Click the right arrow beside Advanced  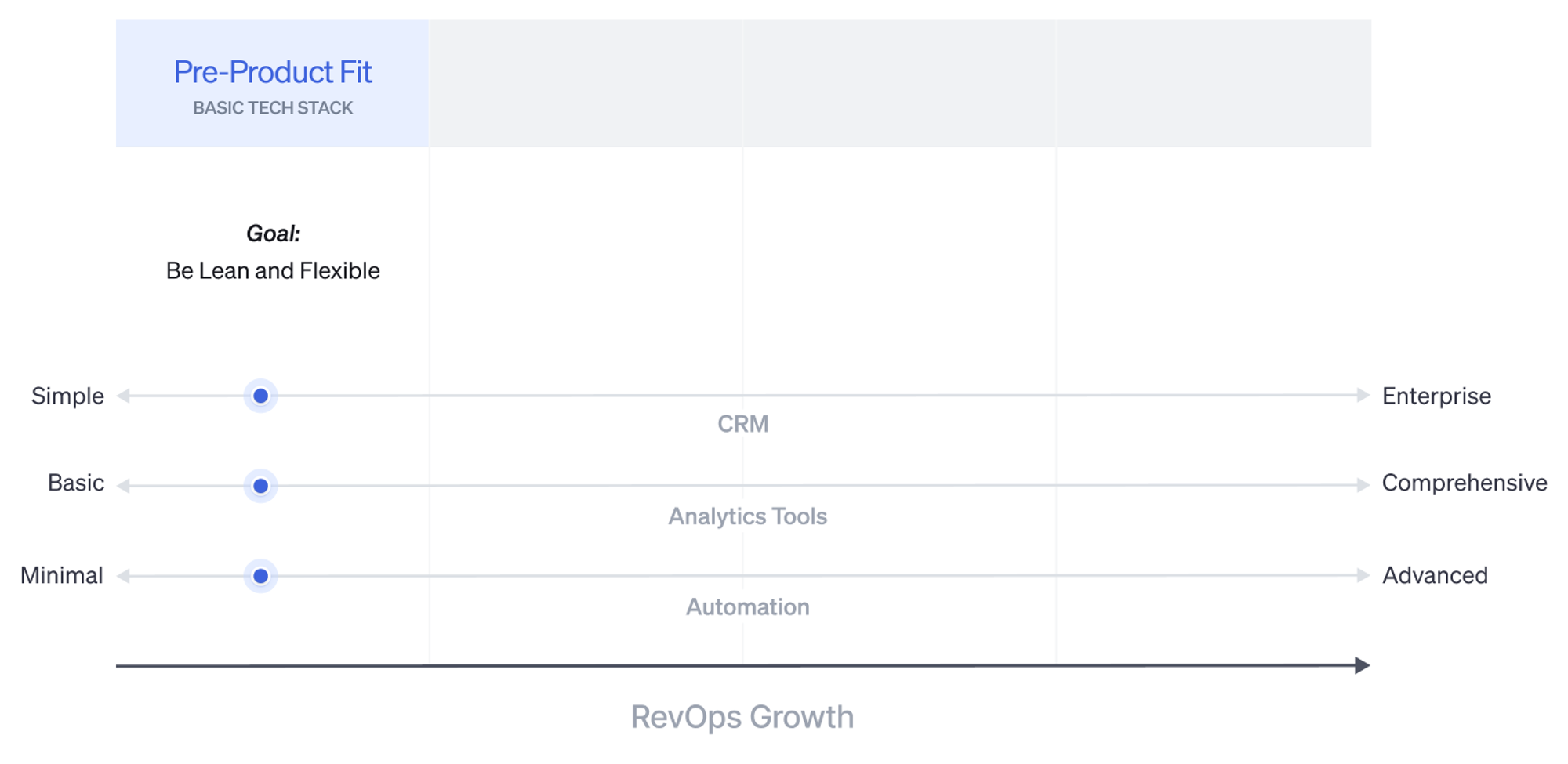coord(1363,575)
